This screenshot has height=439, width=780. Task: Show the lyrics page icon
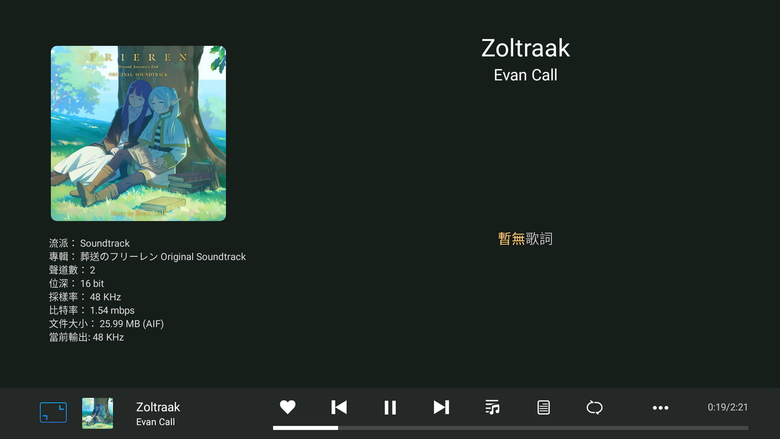click(x=543, y=407)
